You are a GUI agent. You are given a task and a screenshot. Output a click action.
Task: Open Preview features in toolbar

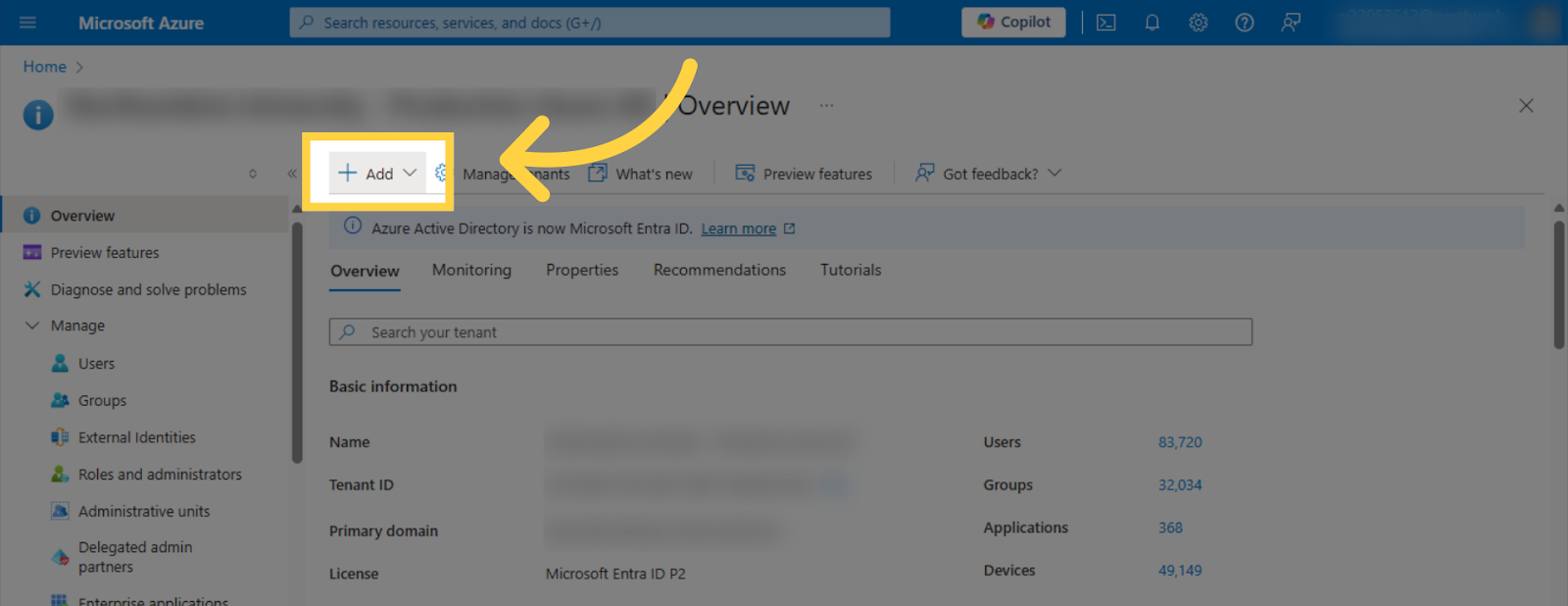(804, 174)
